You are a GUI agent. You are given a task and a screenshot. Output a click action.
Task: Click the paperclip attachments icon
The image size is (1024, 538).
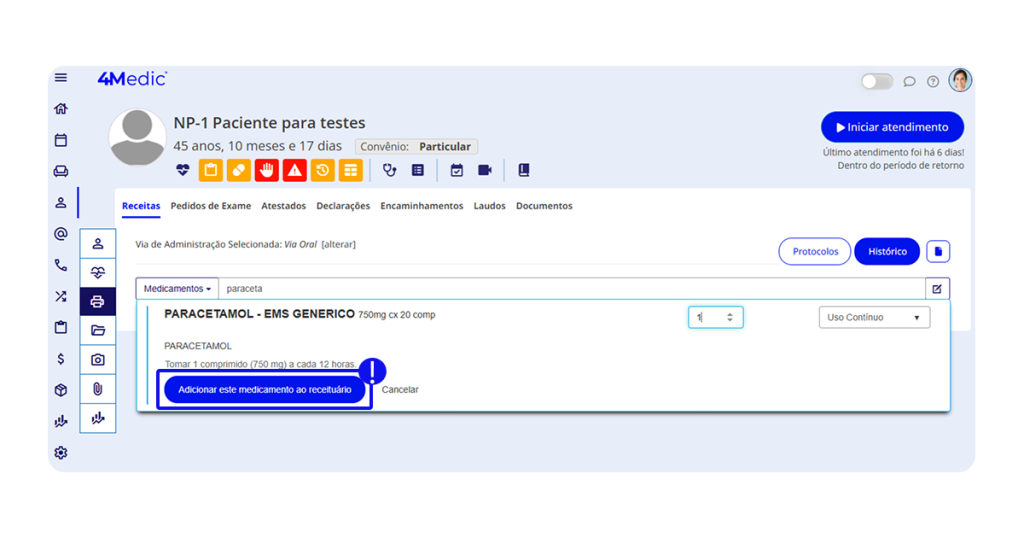click(97, 389)
